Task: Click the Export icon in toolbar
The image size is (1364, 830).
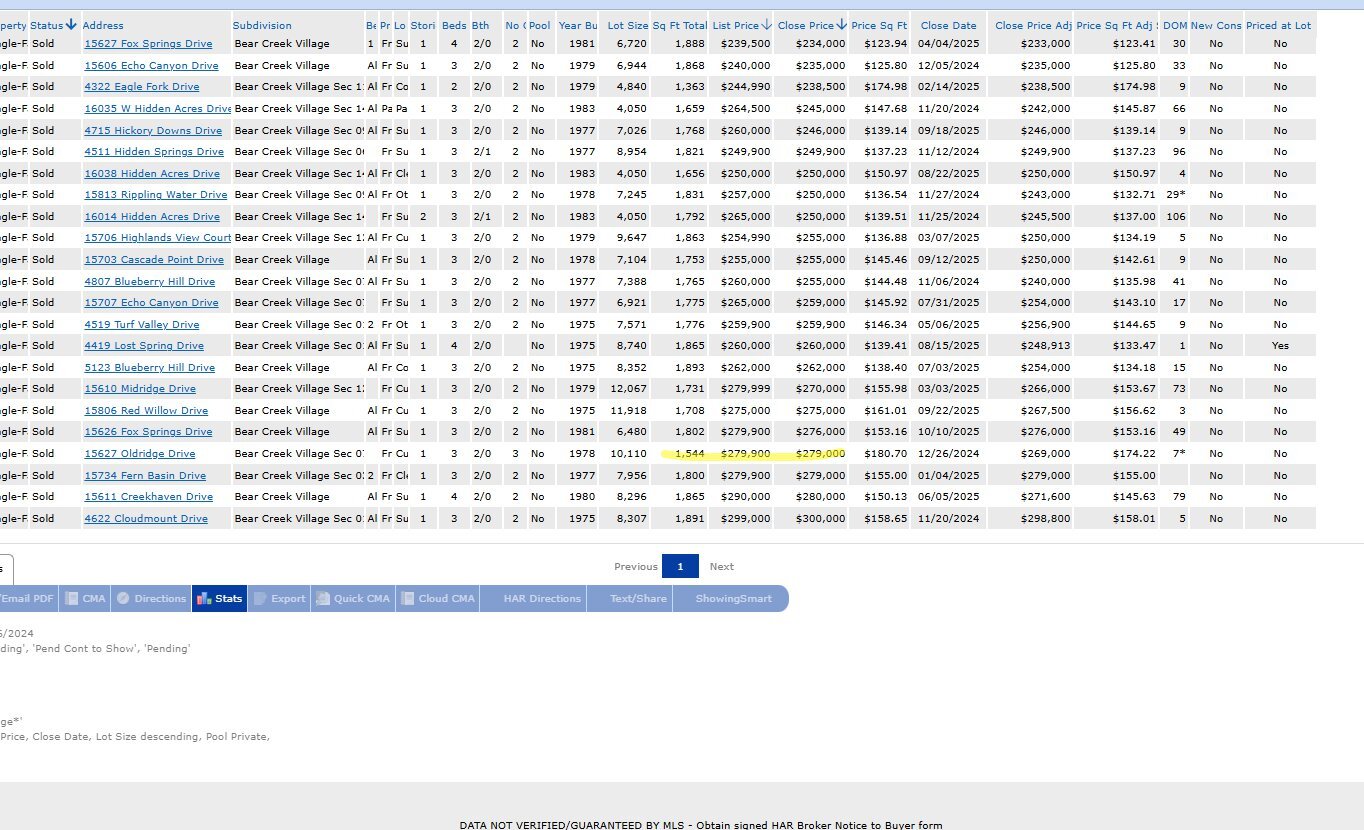Action: point(261,598)
